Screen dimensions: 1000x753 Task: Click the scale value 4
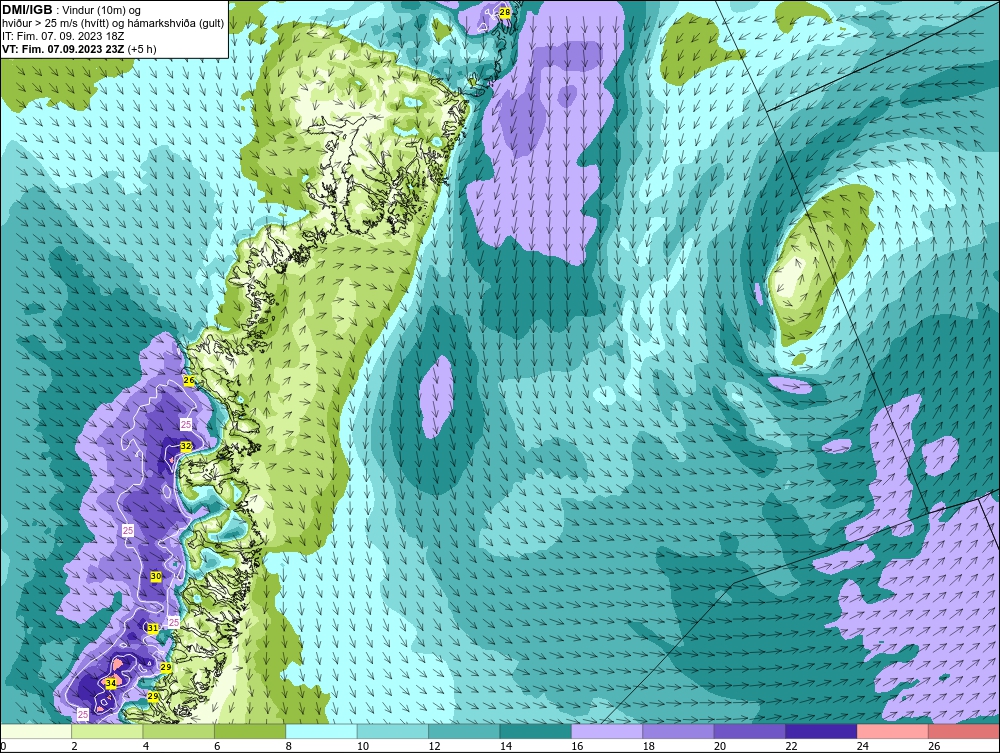[146, 746]
